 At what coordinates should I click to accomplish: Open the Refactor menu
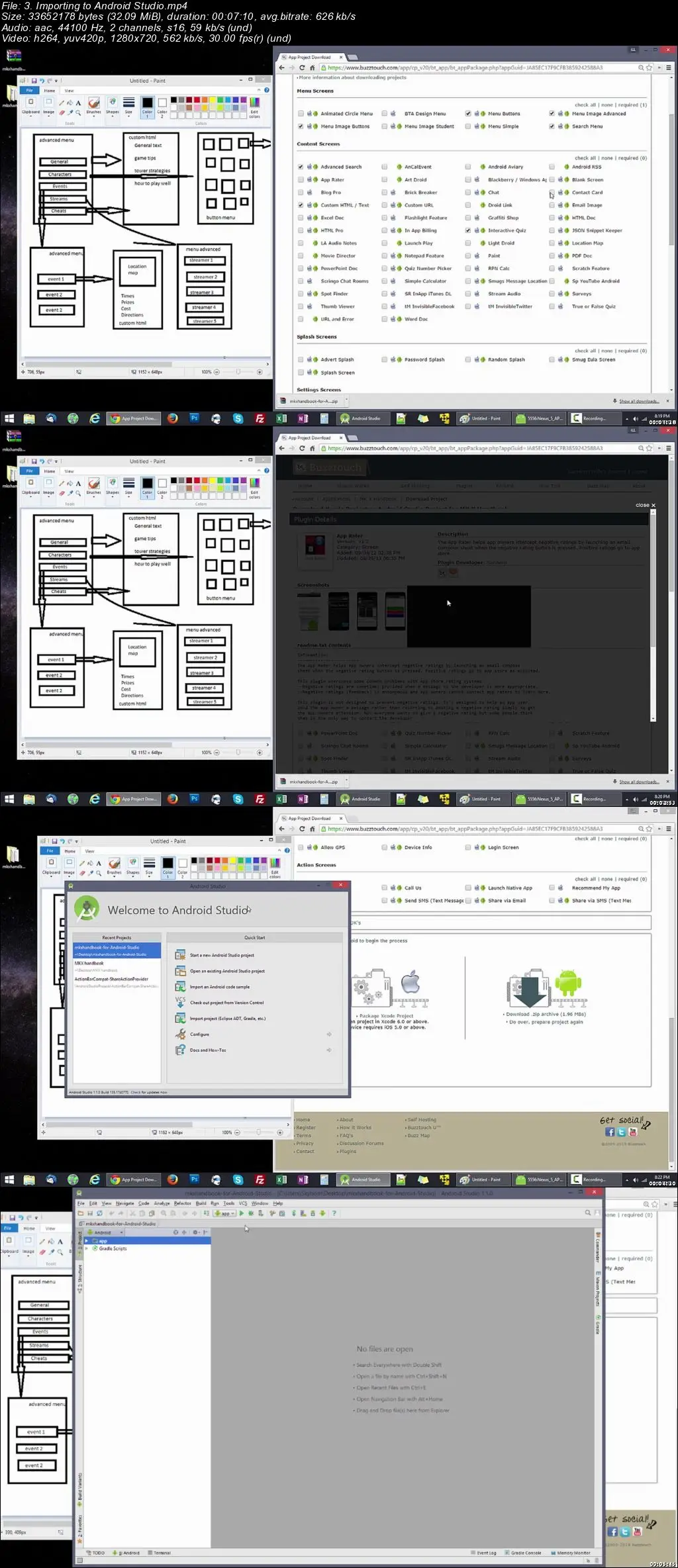[183, 1203]
